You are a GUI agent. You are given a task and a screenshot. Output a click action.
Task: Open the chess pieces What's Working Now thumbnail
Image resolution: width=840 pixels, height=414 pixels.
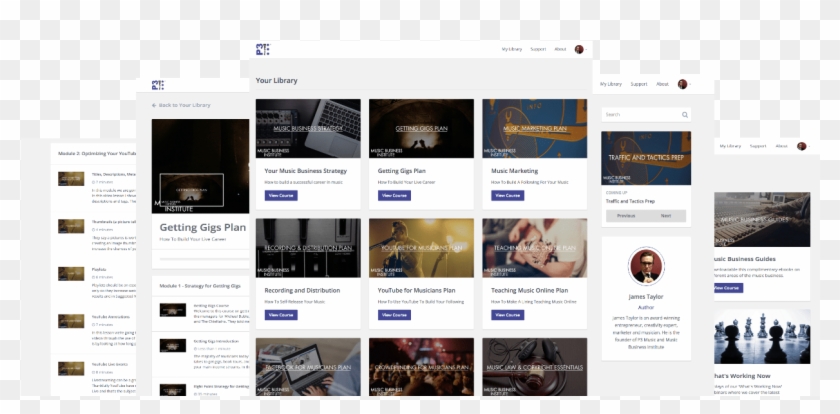762,336
